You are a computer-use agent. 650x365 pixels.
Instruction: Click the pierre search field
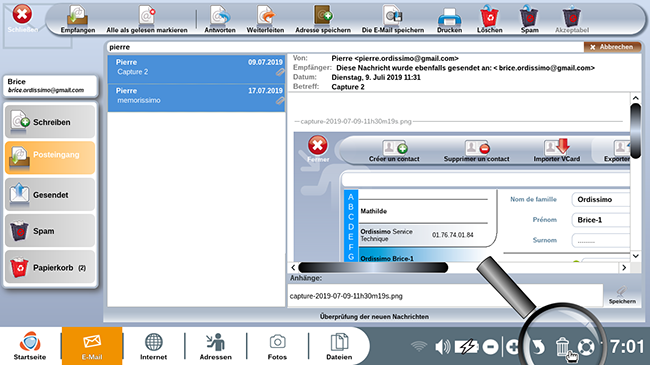[x=345, y=47]
